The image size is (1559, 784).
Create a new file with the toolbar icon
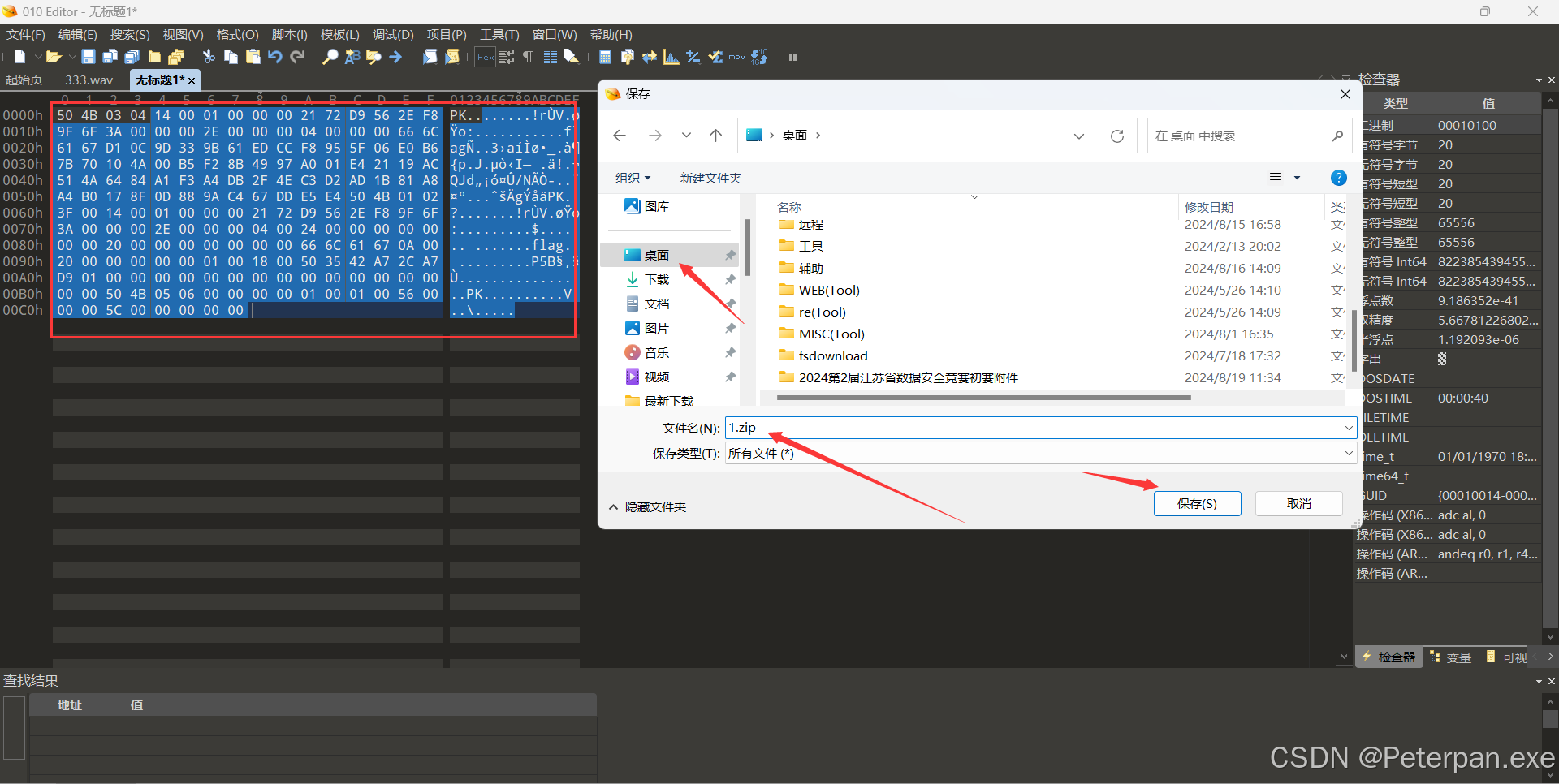20,57
